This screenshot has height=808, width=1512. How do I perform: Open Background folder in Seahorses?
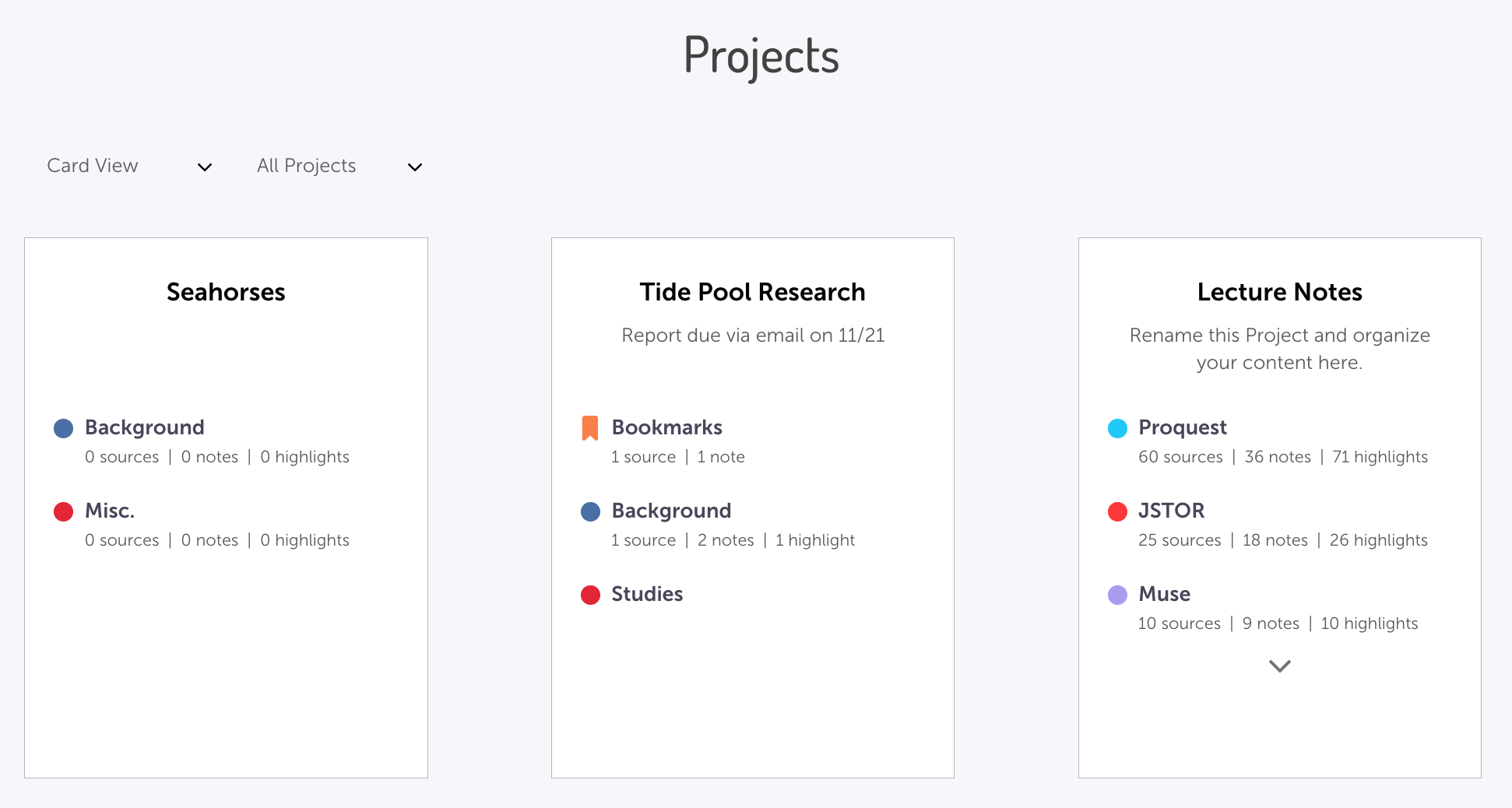pyautogui.click(x=145, y=427)
